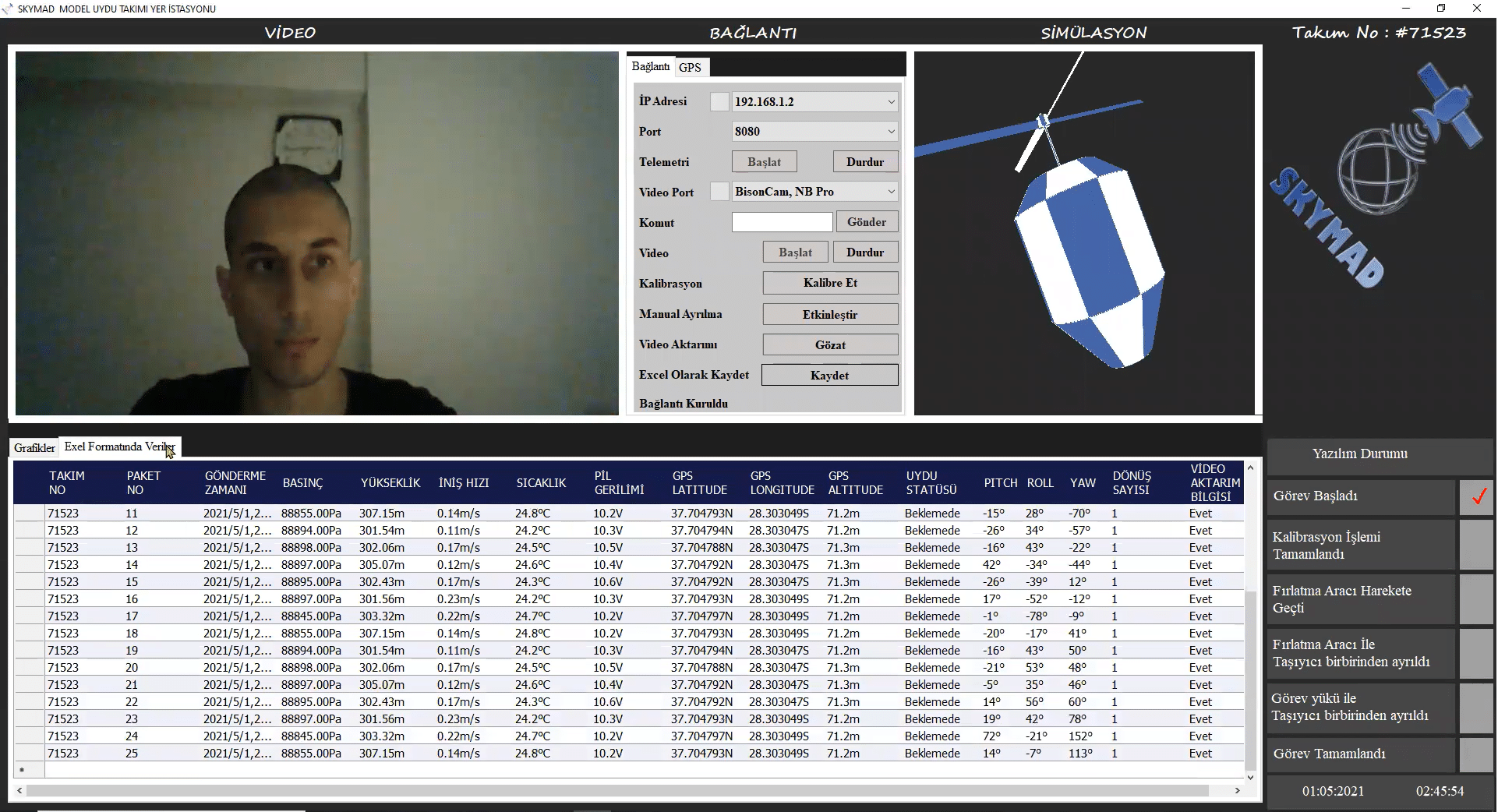Click the table scroll-left arrow
Viewport: 1498px width, 812px height.
point(19,790)
